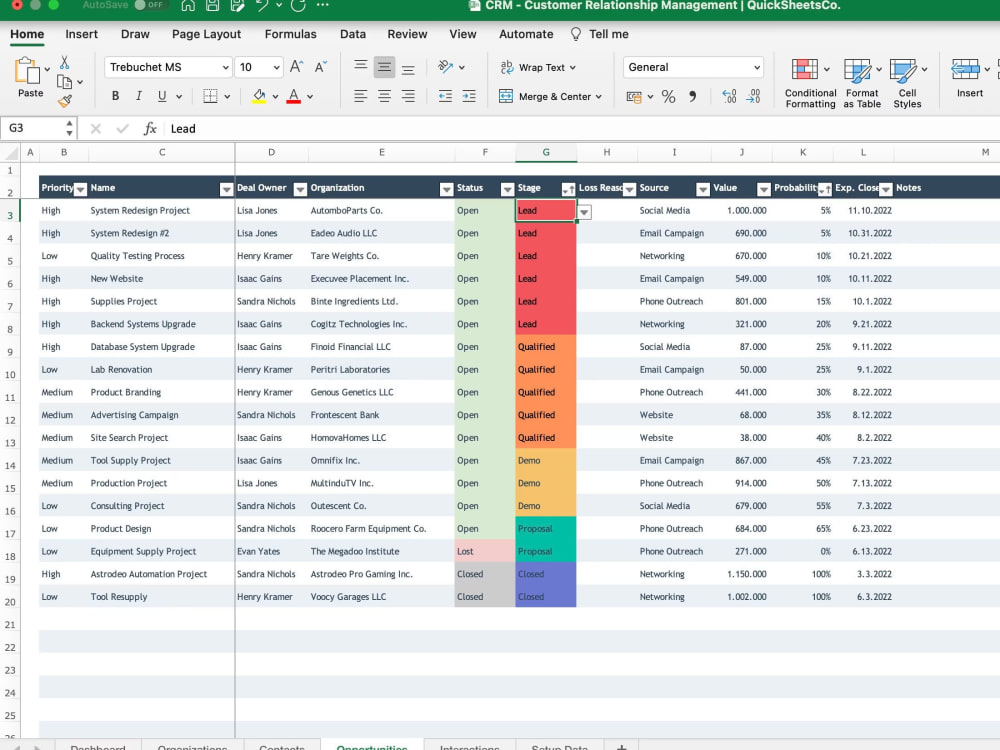
Task: Click Format as Table button
Action: click(862, 84)
